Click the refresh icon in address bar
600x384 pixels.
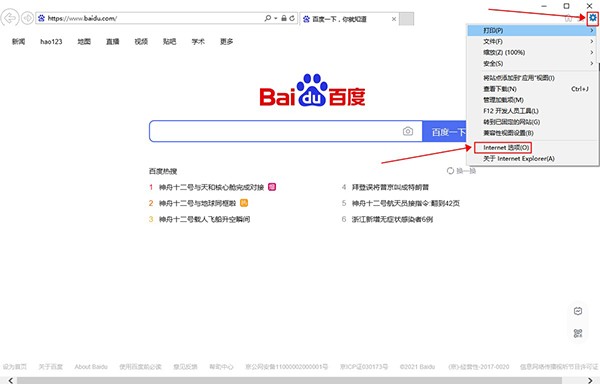pyautogui.click(x=292, y=18)
